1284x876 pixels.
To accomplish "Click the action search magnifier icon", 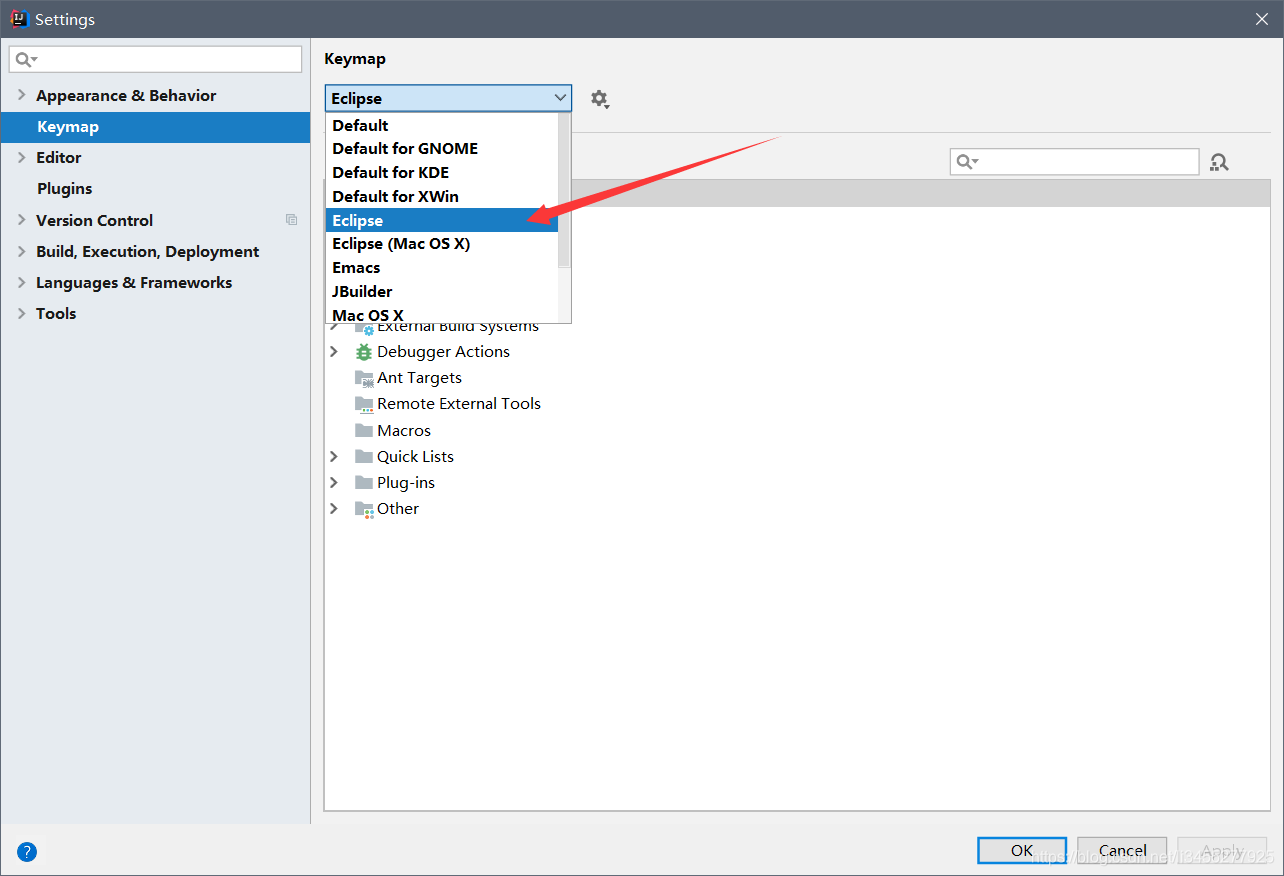I will point(966,162).
